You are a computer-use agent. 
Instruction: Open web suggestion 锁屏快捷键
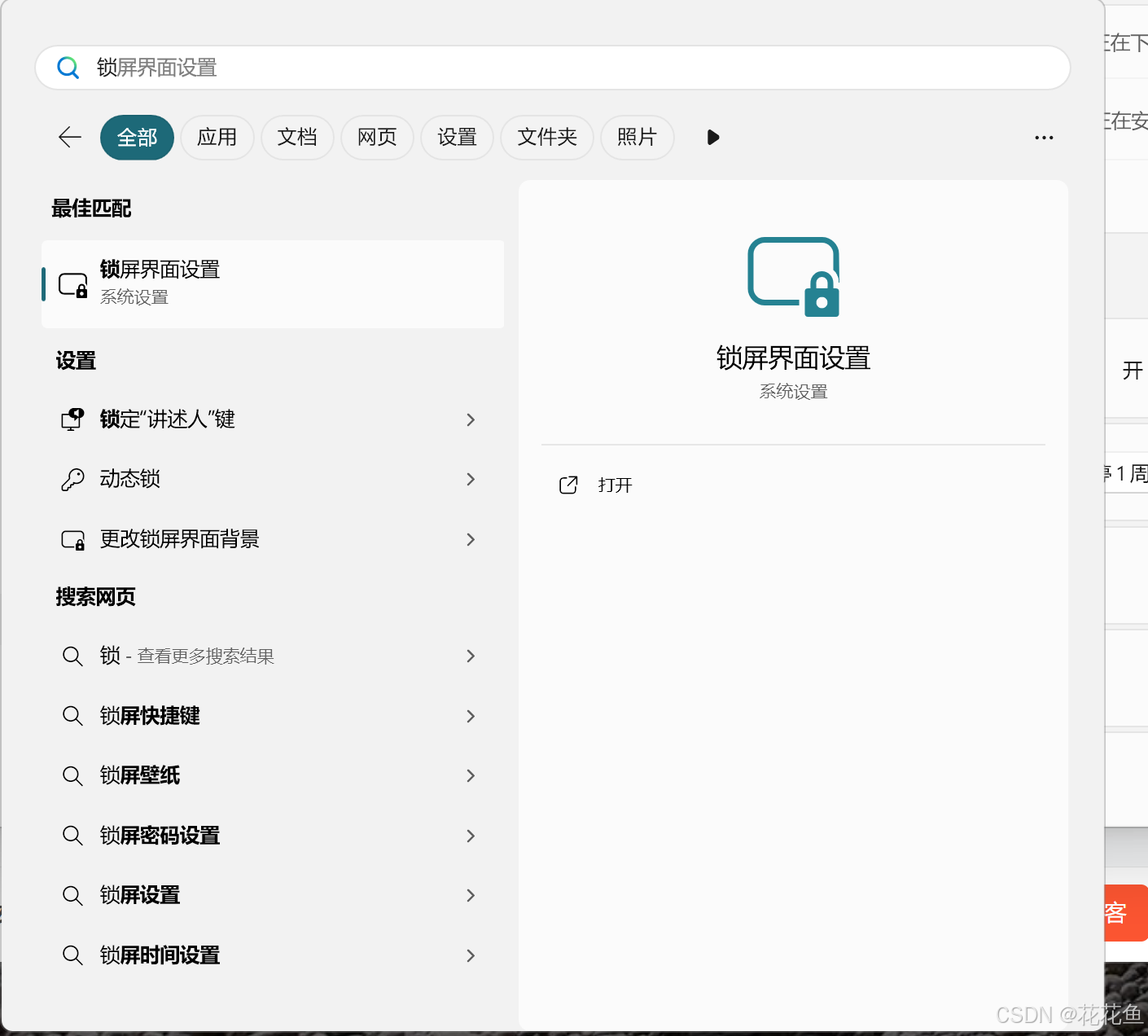click(273, 716)
